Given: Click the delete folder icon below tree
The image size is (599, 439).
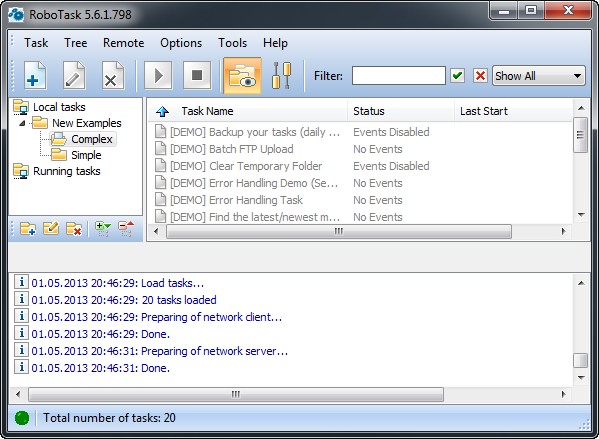Looking at the screenshot, I should [x=74, y=229].
